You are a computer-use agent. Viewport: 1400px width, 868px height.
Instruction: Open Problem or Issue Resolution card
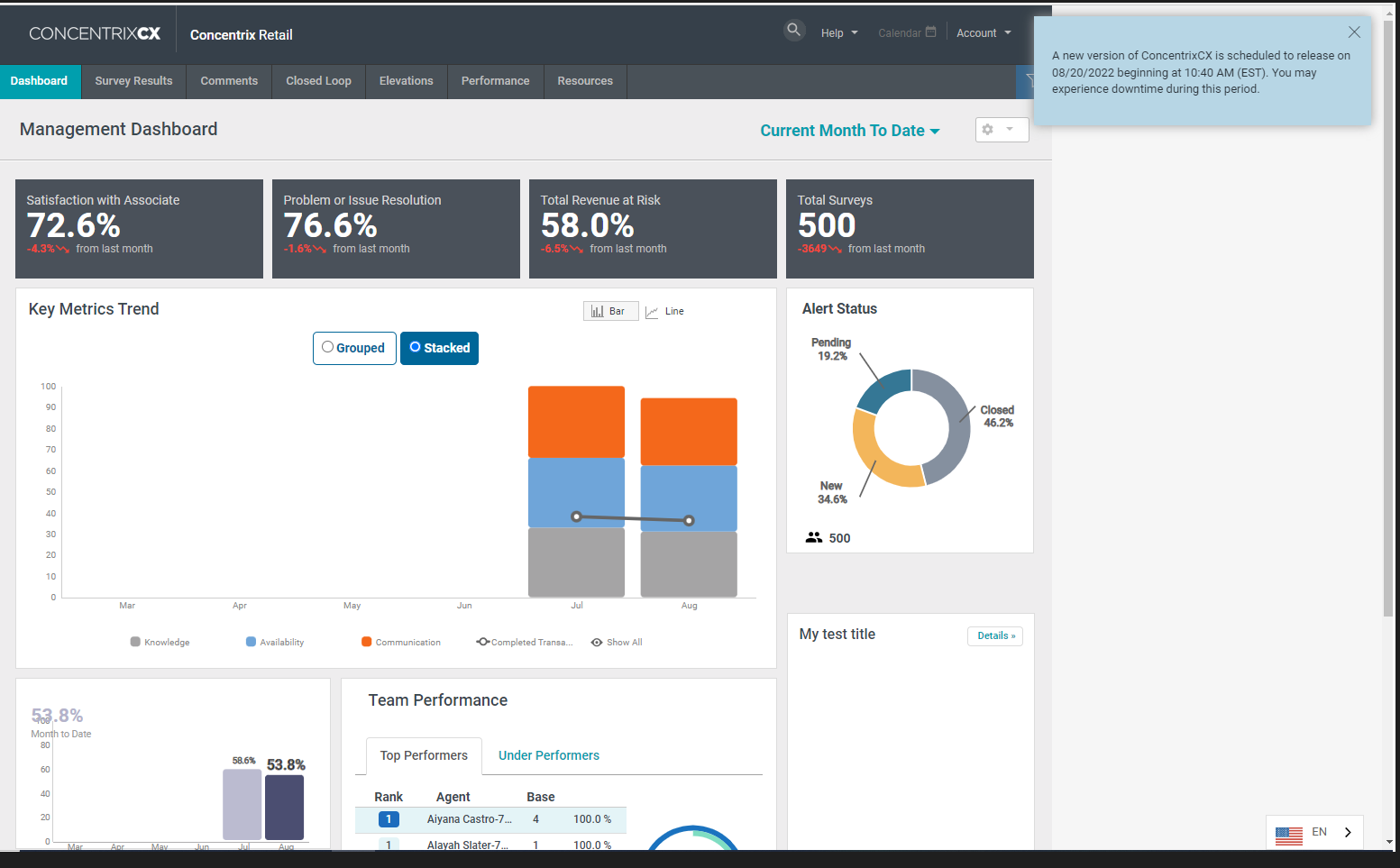pos(396,229)
